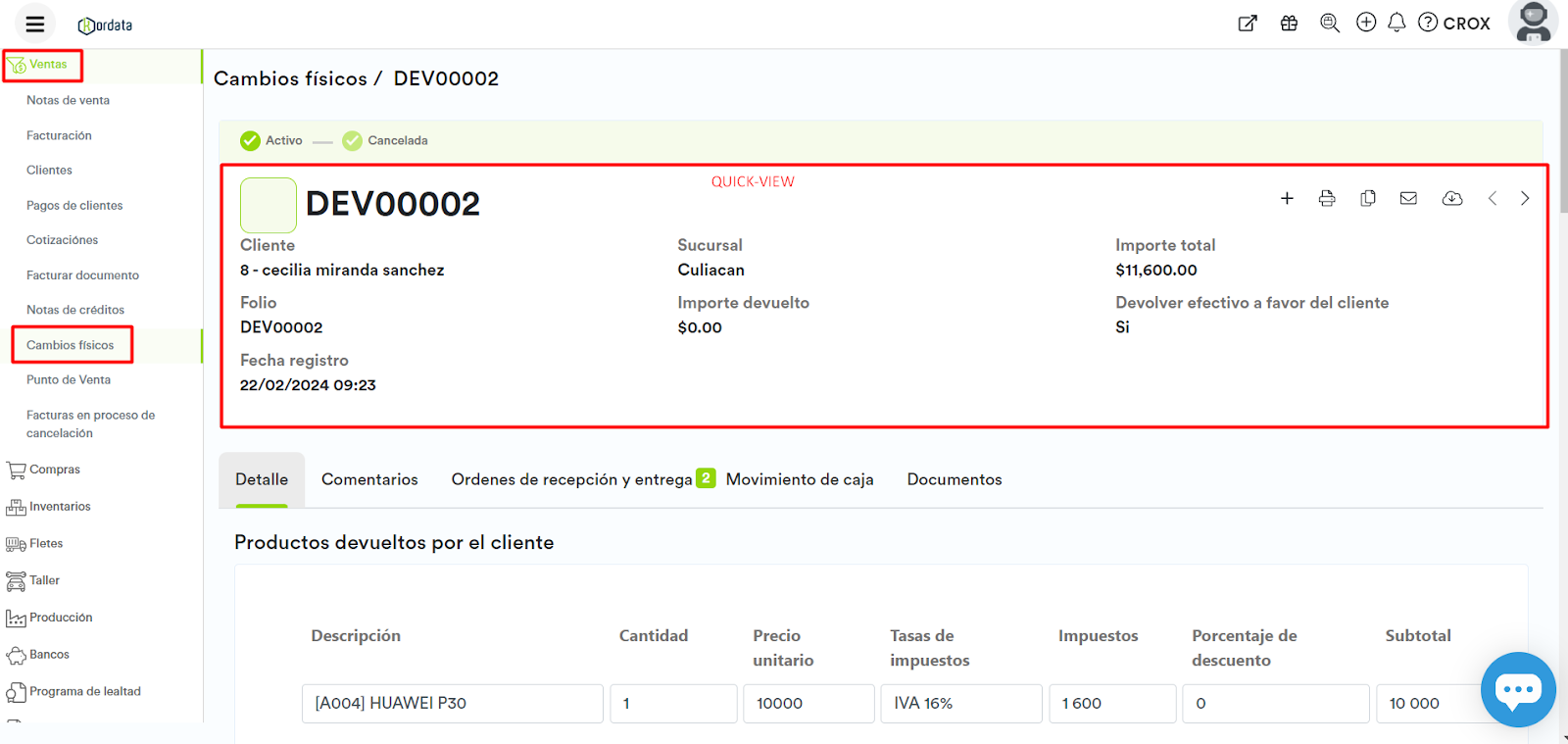The width and height of the screenshot is (1568, 744).
Task: Click the Cantidad input field
Action: (673, 704)
